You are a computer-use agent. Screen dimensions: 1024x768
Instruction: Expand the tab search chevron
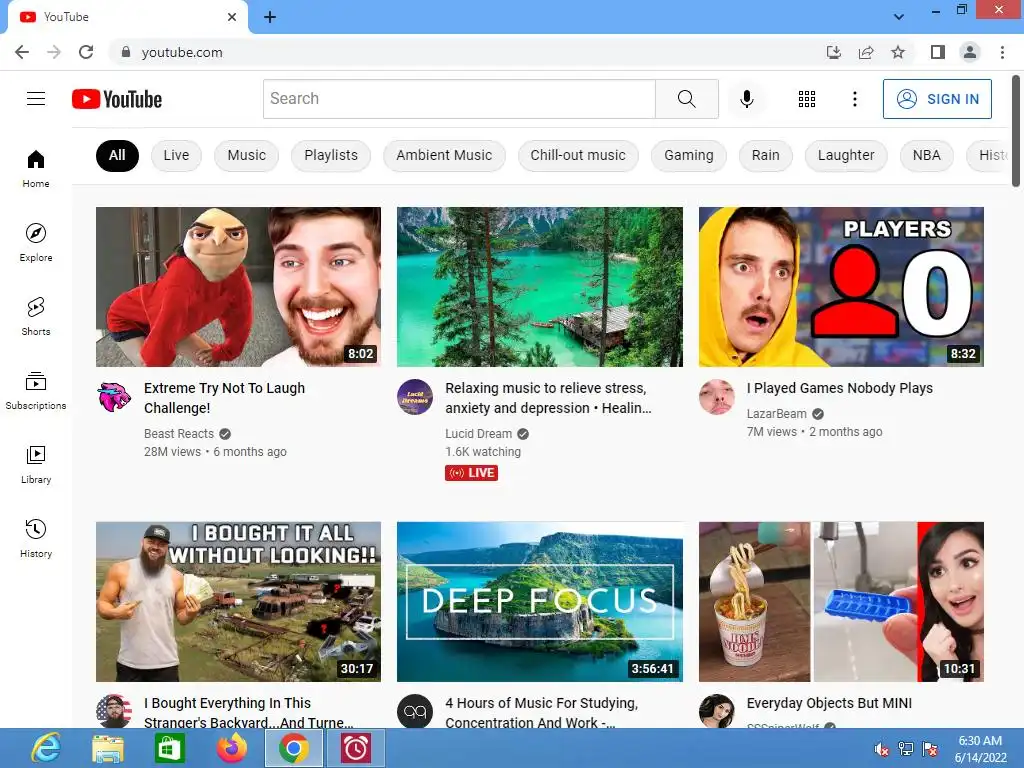[x=899, y=17]
